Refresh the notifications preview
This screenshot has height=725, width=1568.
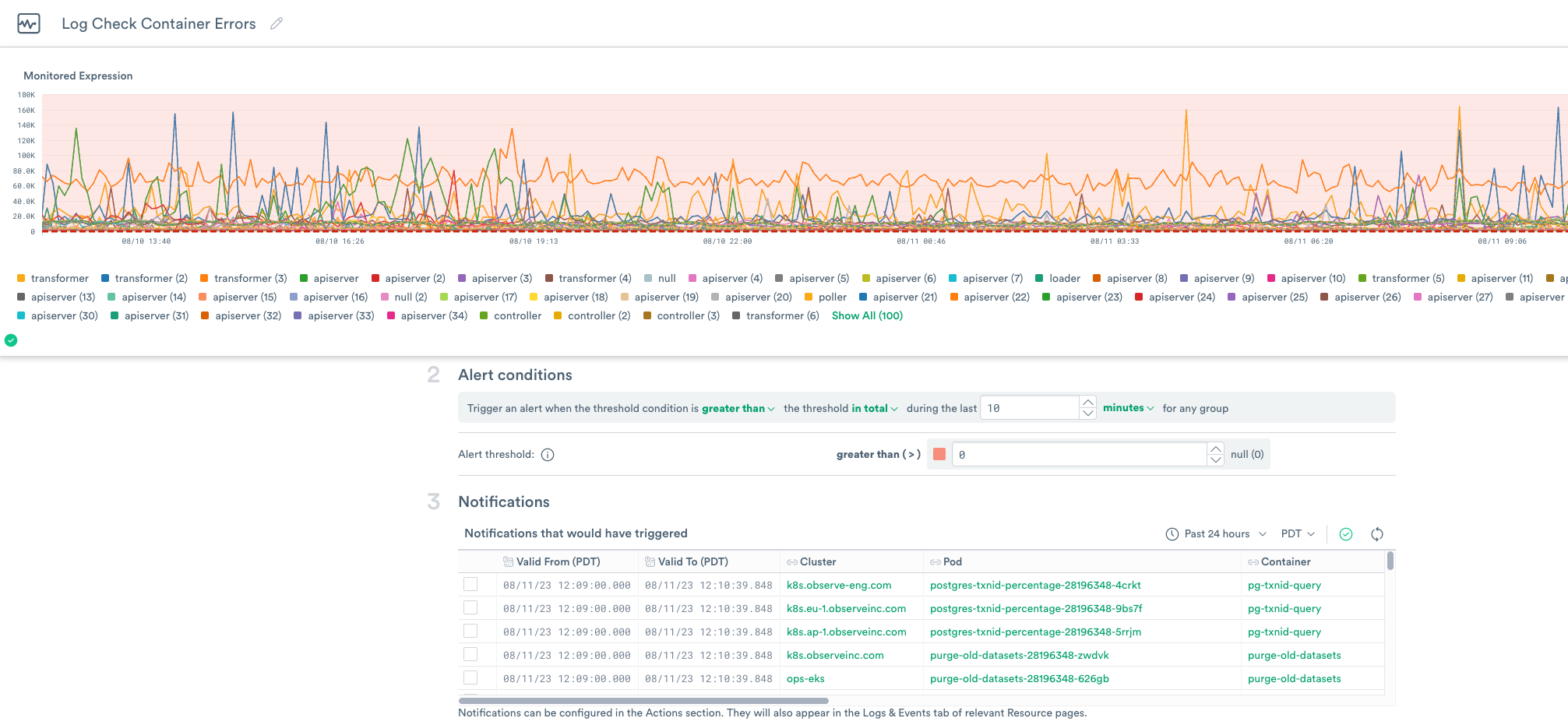pyautogui.click(x=1377, y=534)
